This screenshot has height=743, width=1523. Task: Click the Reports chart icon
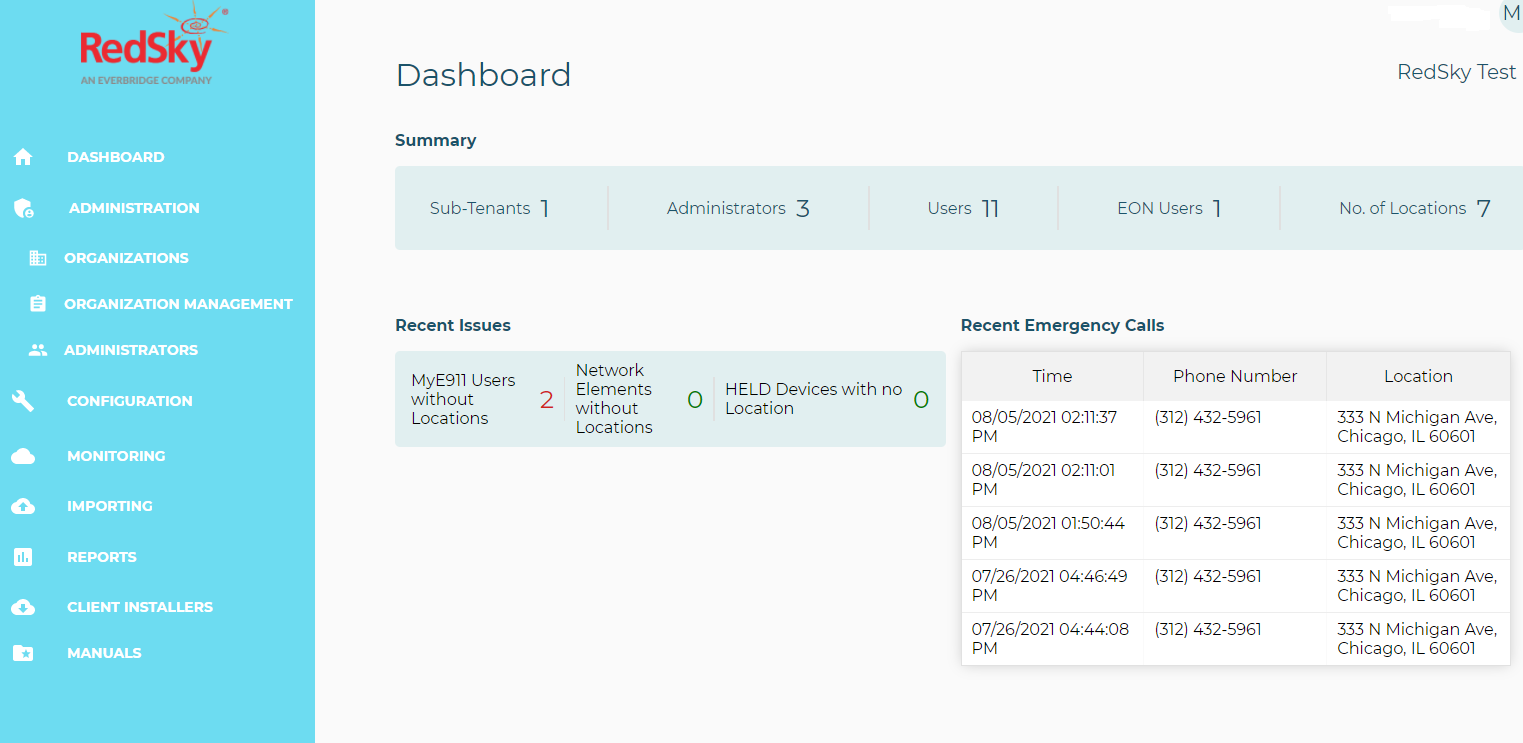coord(23,557)
